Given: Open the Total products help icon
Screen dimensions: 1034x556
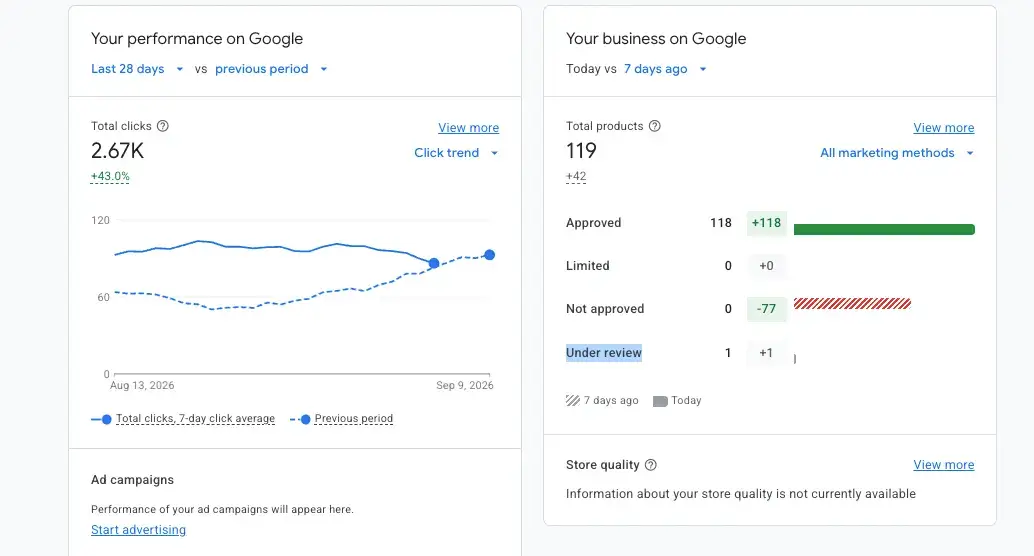Looking at the screenshot, I should click(655, 126).
